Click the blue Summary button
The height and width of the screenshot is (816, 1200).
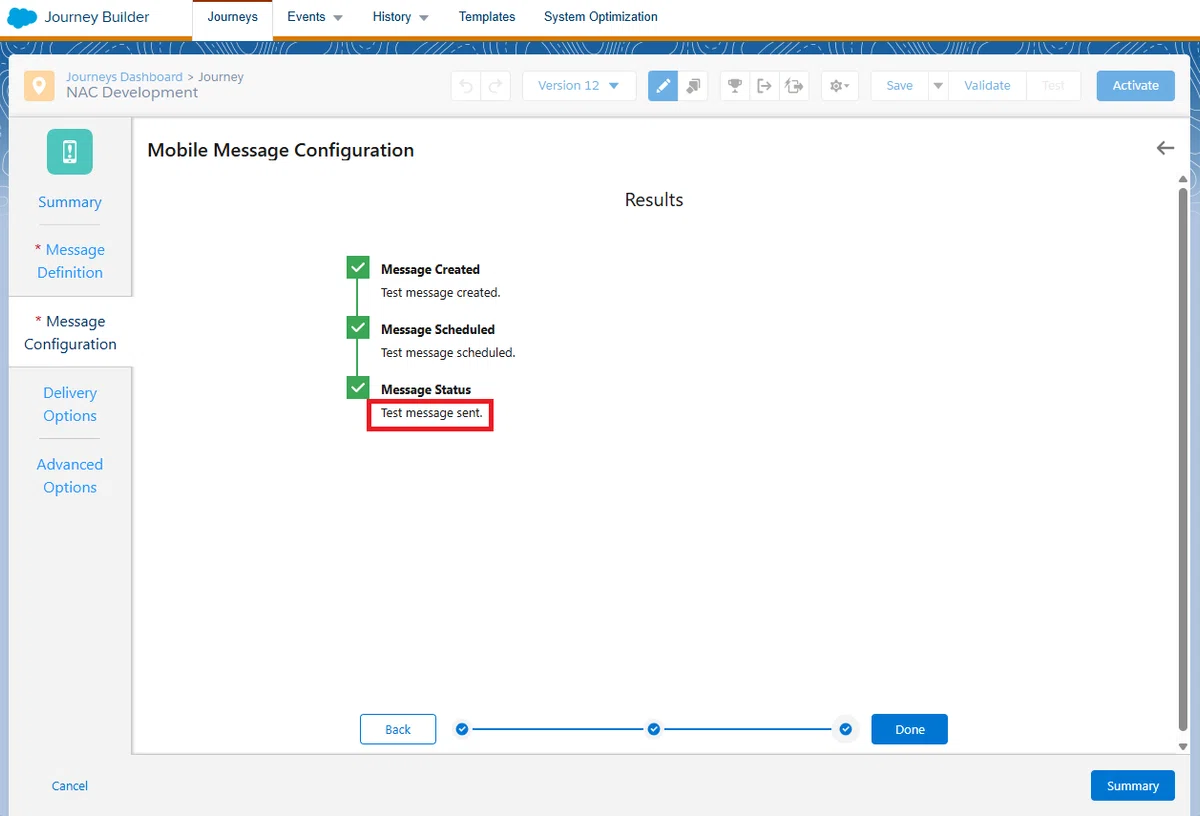(x=1132, y=786)
